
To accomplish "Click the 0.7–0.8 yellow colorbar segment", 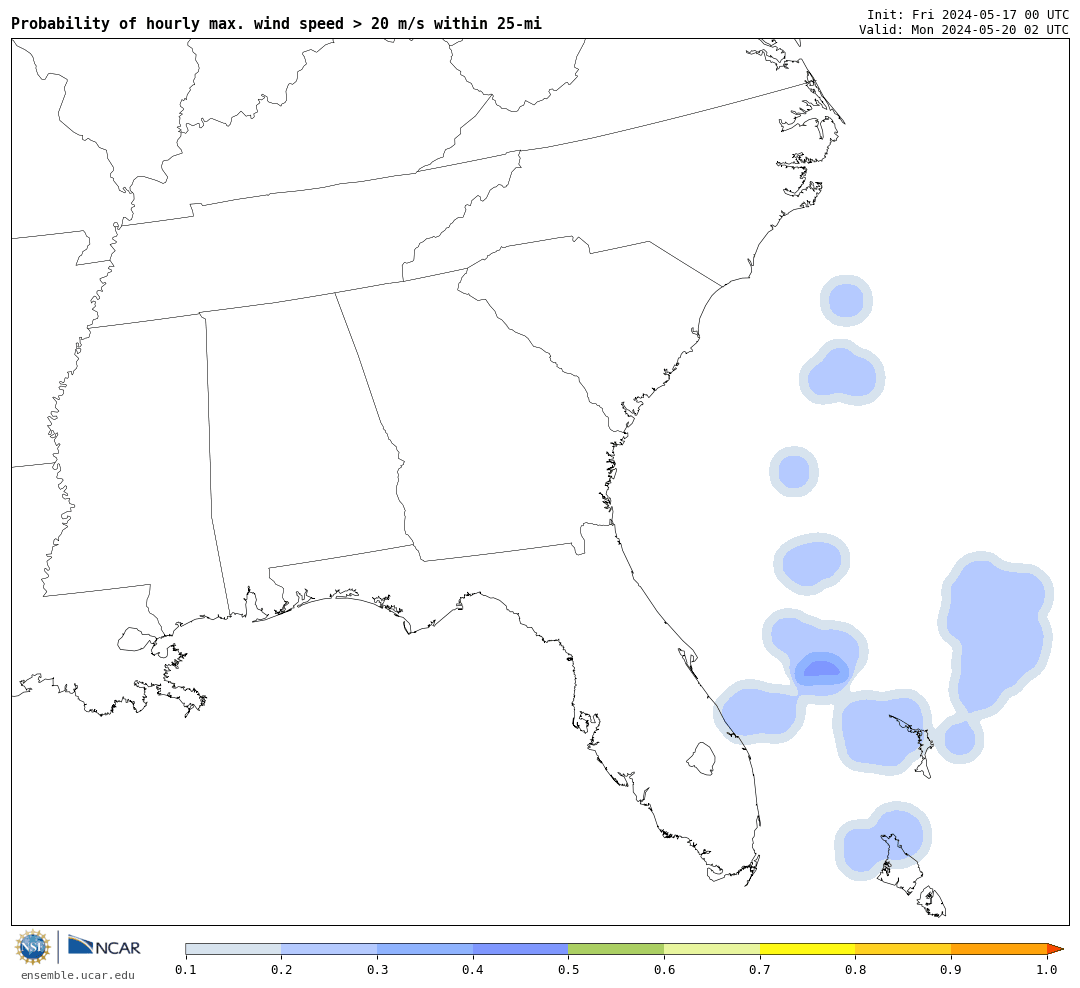I will coord(808,949).
